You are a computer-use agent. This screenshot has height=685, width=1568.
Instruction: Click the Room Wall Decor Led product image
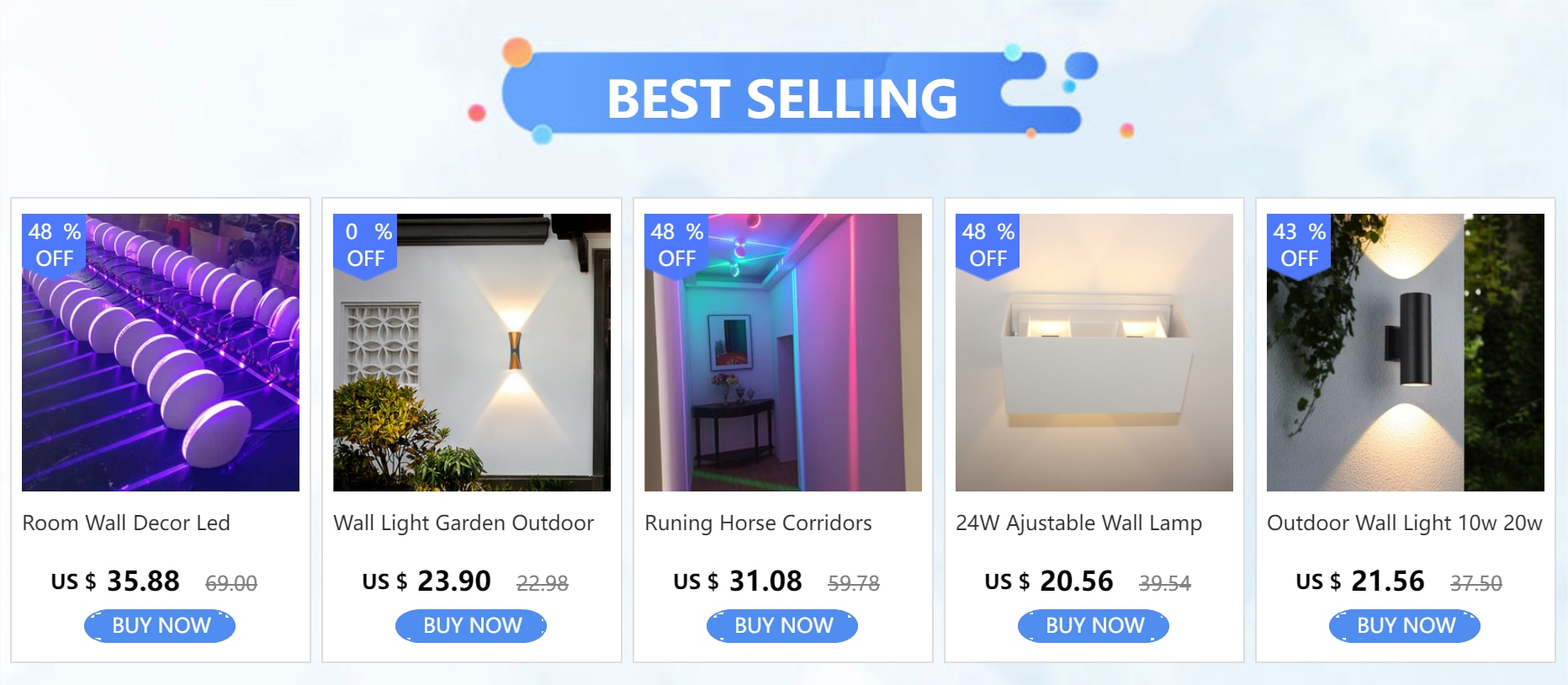pos(161,352)
